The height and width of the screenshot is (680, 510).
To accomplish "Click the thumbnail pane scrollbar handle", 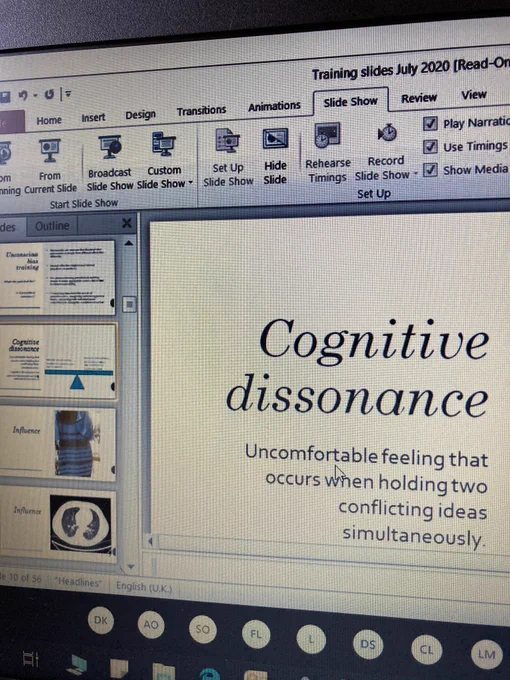I will click(x=129, y=304).
